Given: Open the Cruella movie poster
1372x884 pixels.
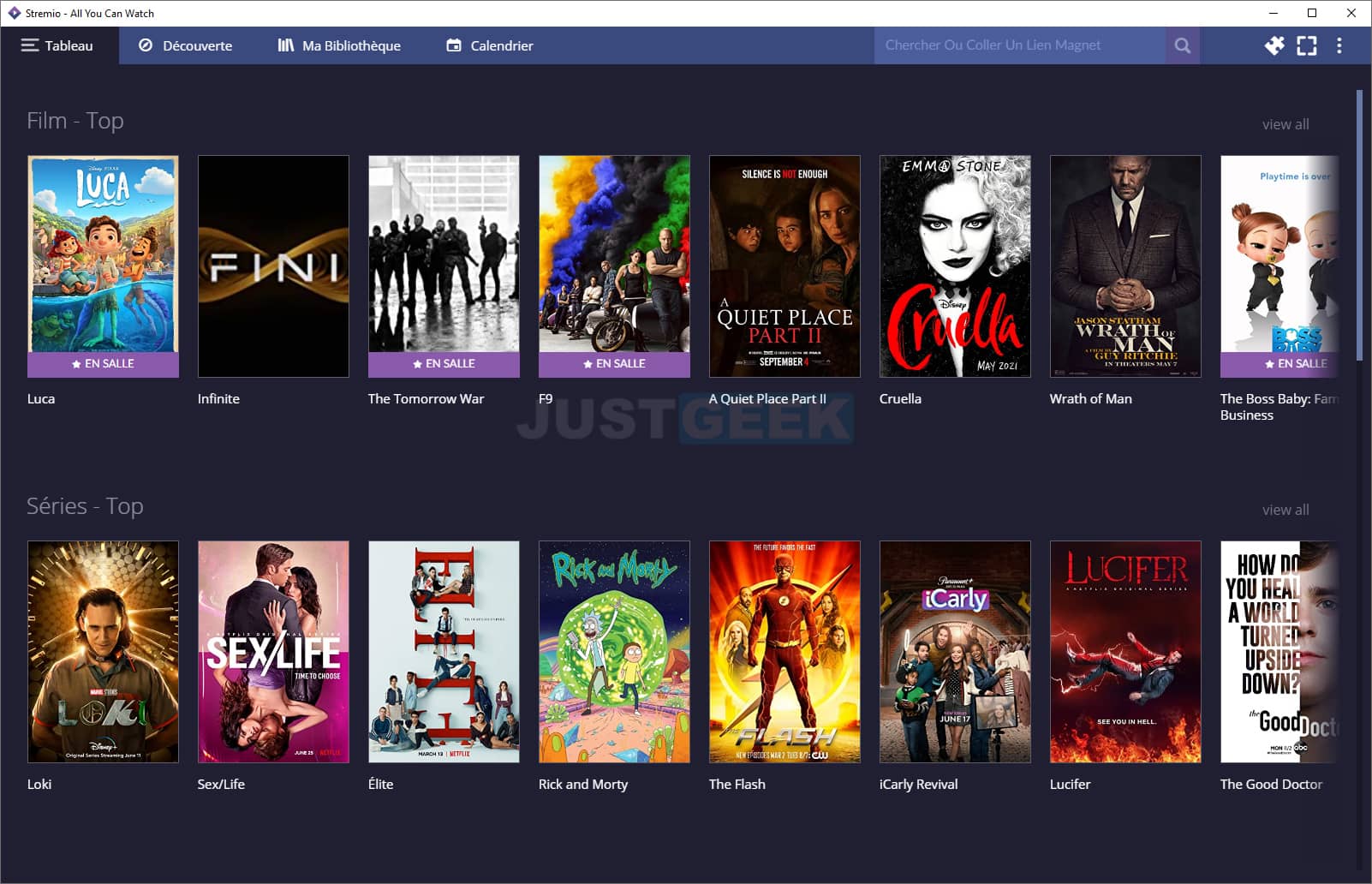Looking at the screenshot, I should (955, 266).
